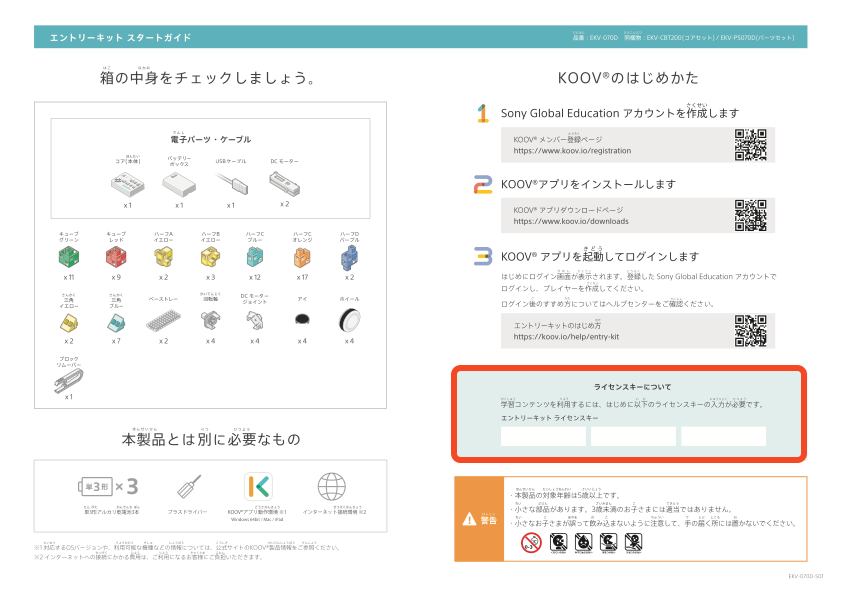Click the quantity 'x 9' under red cube
Screen dimensions: 841x595
[116, 277]
